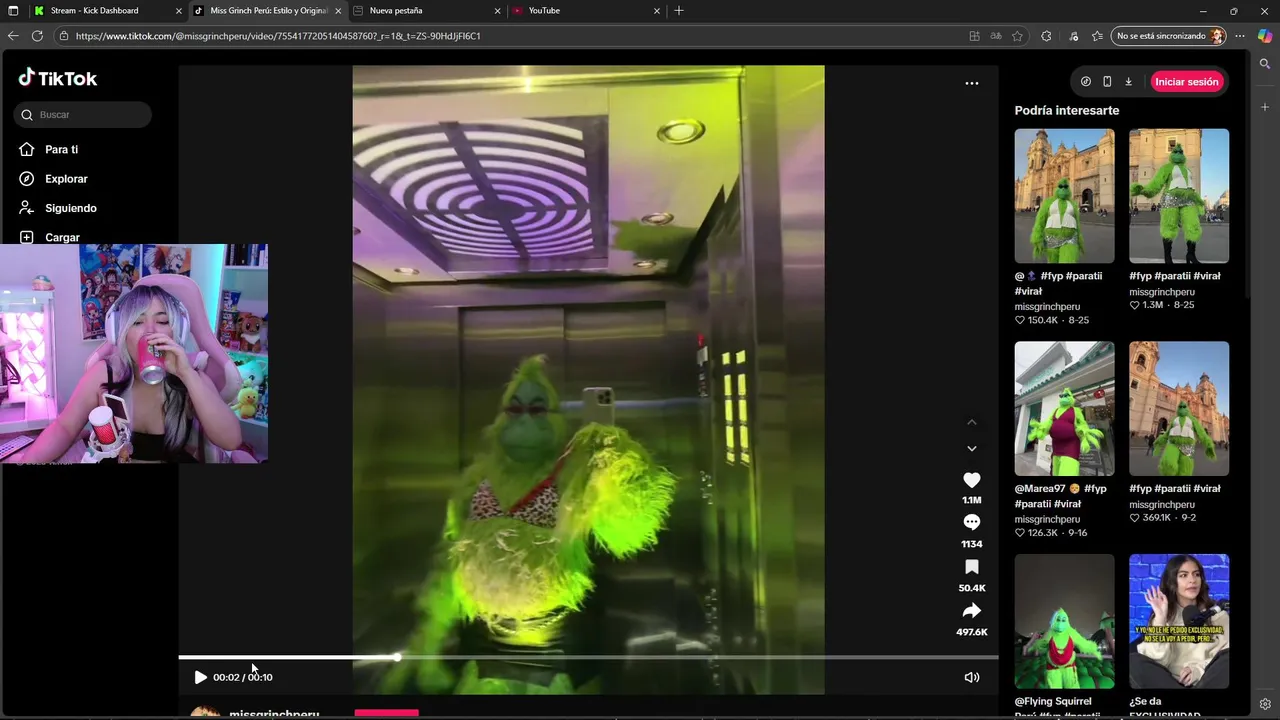Mute the video volume speaker icon
Screen dimensions: 1280x720
971,677
